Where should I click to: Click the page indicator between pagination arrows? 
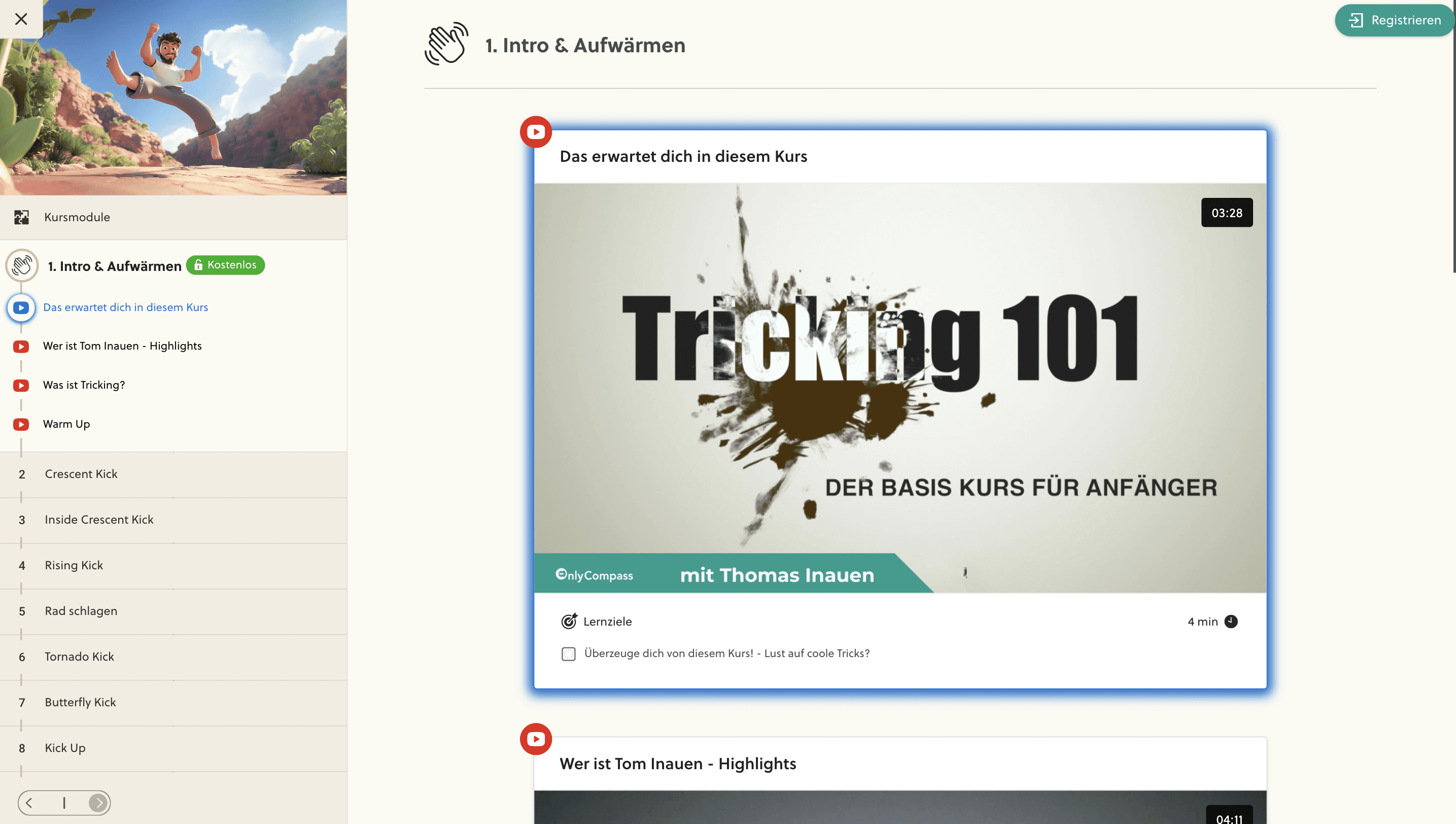[64, 803]
